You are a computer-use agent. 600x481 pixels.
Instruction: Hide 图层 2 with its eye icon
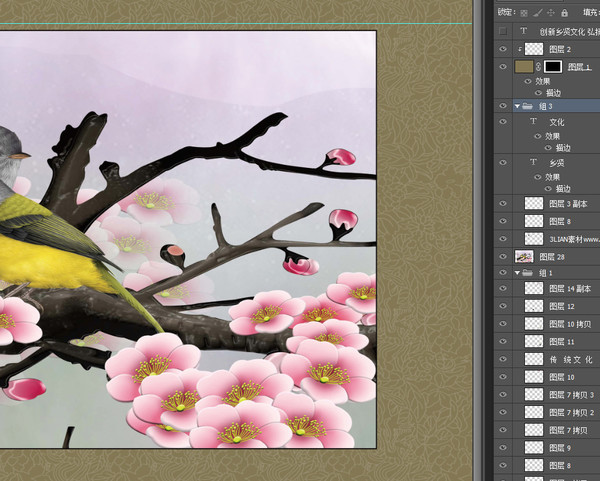[x=503, y=49]
